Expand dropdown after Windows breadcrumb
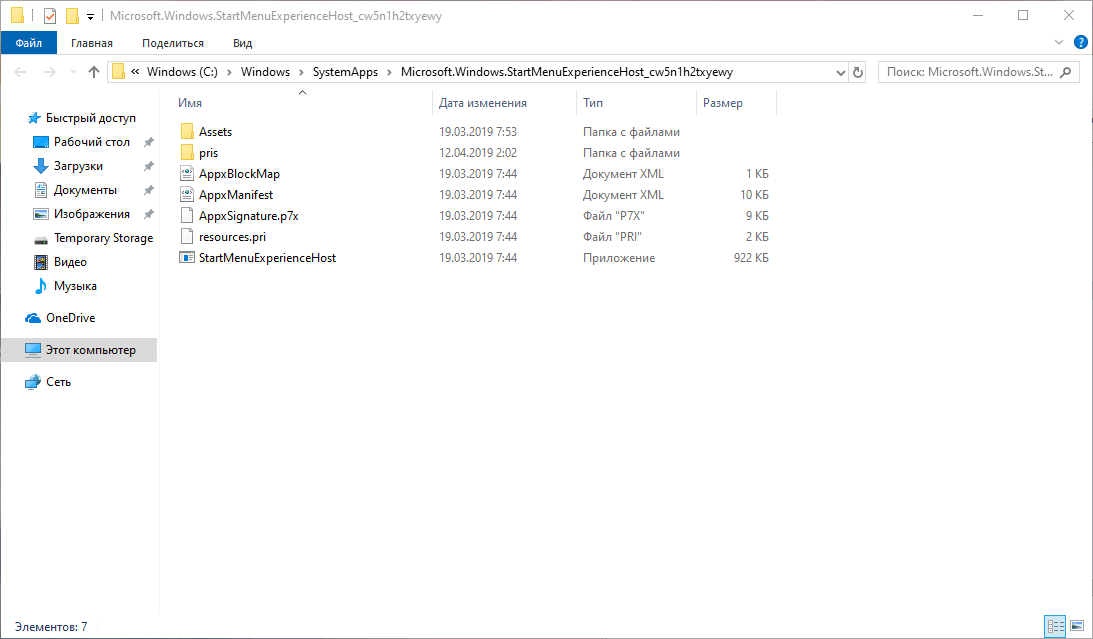This screenshot has height=639, width=1093. pos(301,72)
